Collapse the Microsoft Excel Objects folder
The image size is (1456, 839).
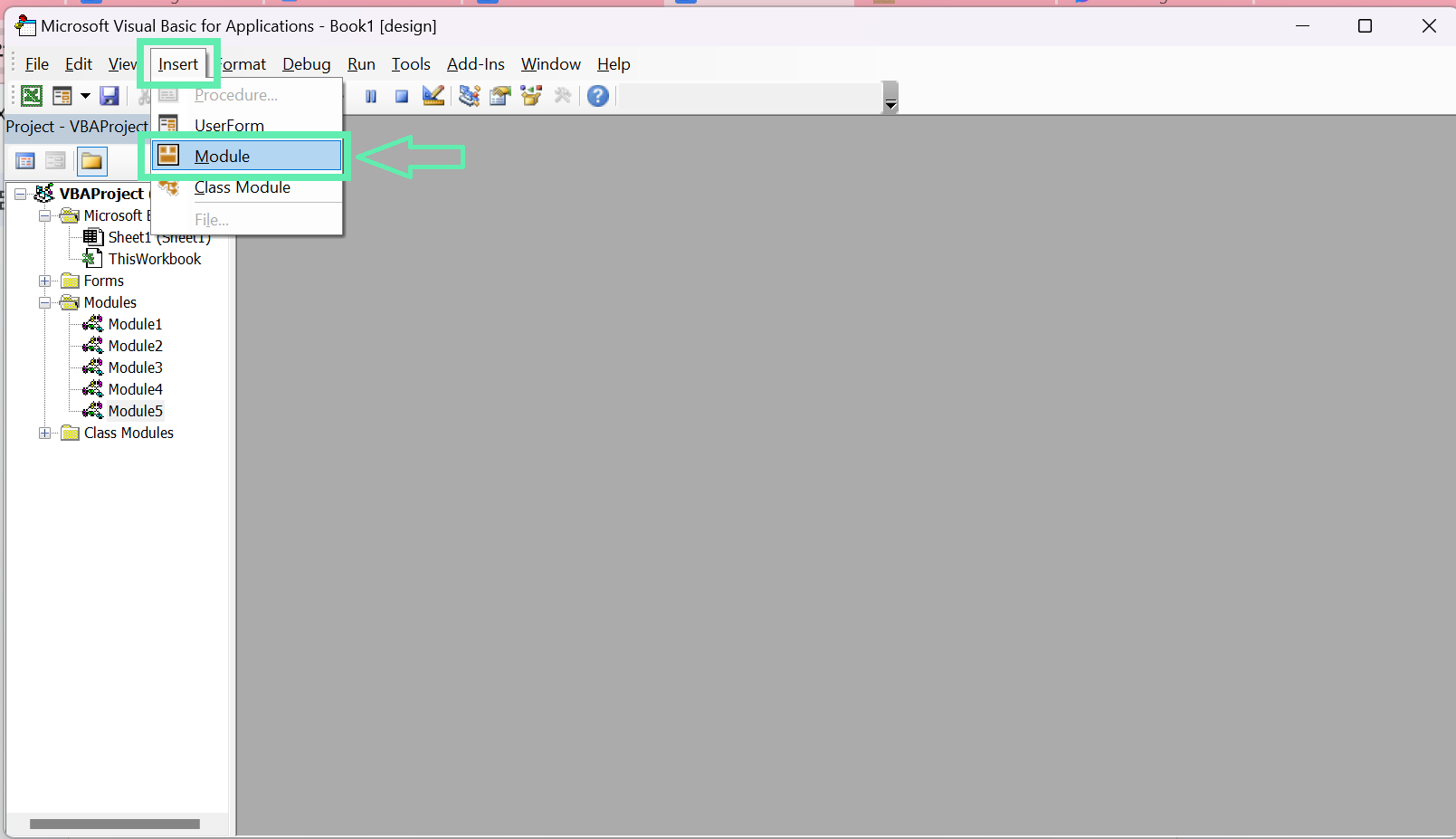pyautogui.click(x=44, y=215)
